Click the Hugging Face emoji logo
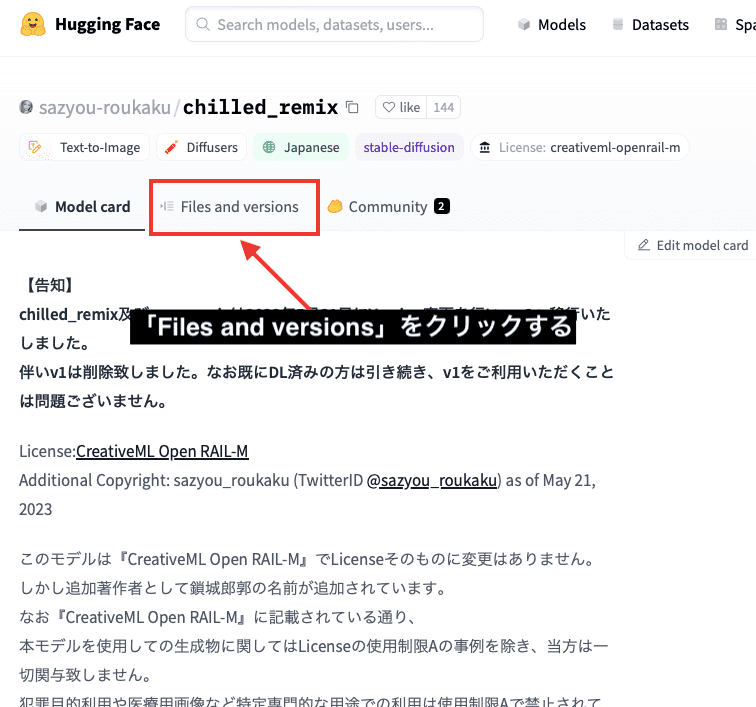756x707 pixels. (33, 25)
